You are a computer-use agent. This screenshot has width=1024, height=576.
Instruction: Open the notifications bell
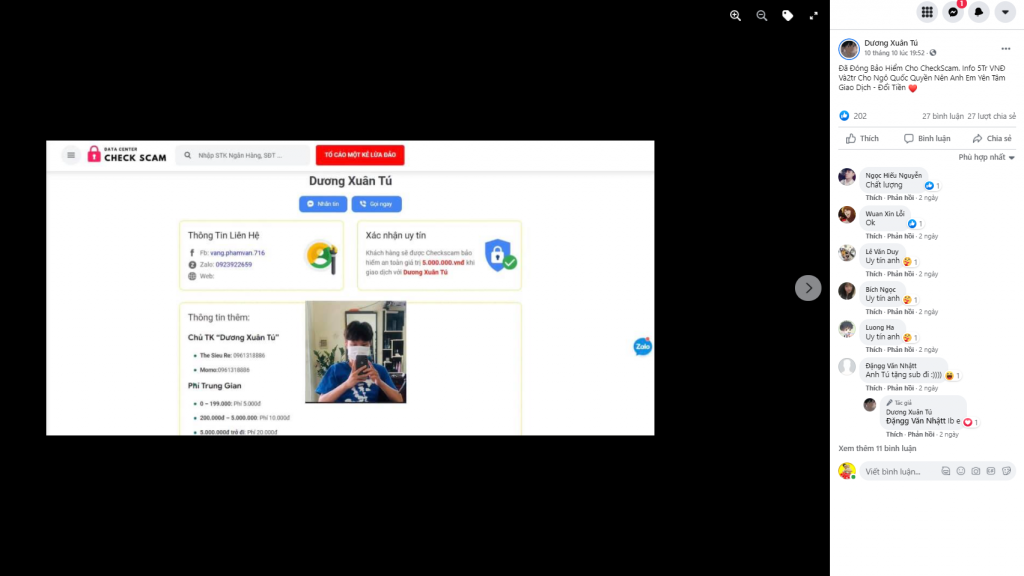click(x=979, y=12)
